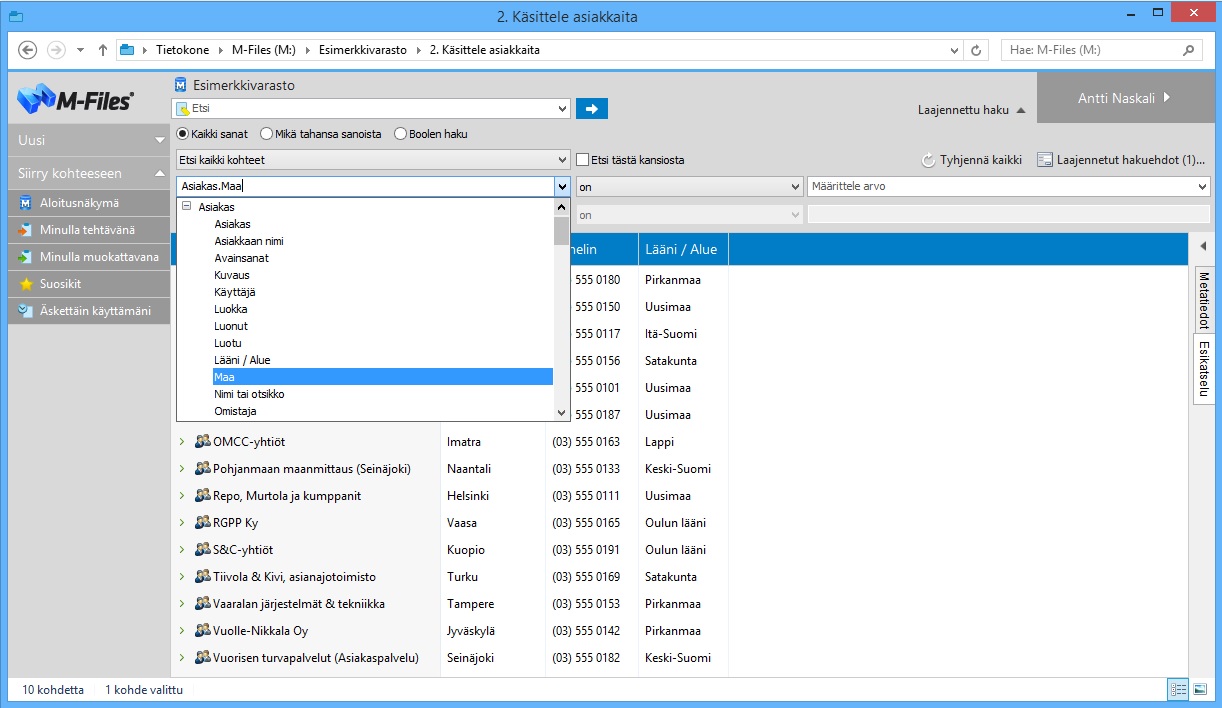Sort by Lääni / Alue column header
The width and height of the screenshot is (1222, 708).
click(683, 249)
